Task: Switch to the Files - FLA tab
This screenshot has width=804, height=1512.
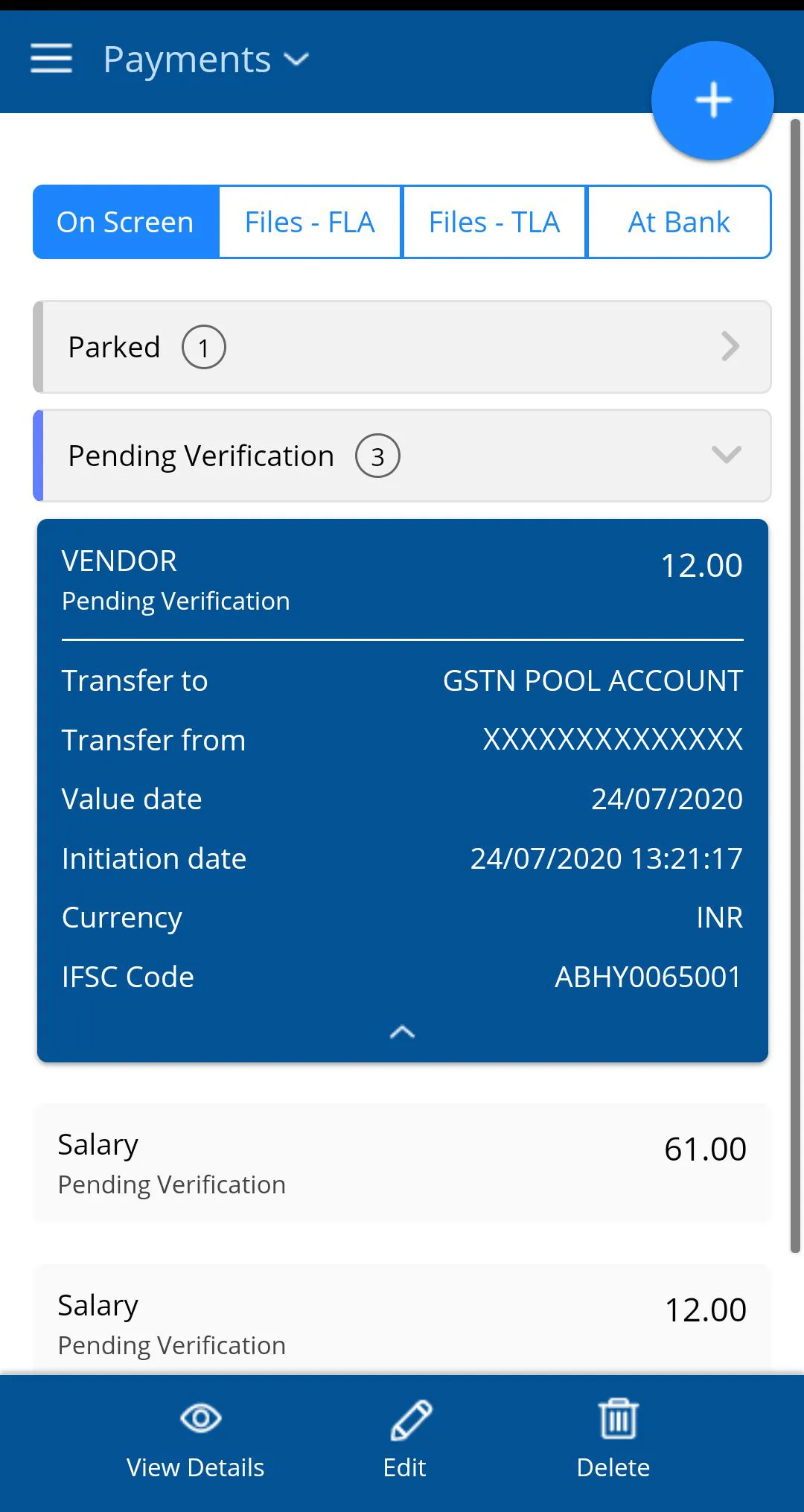Action: (x=310, y=222)
